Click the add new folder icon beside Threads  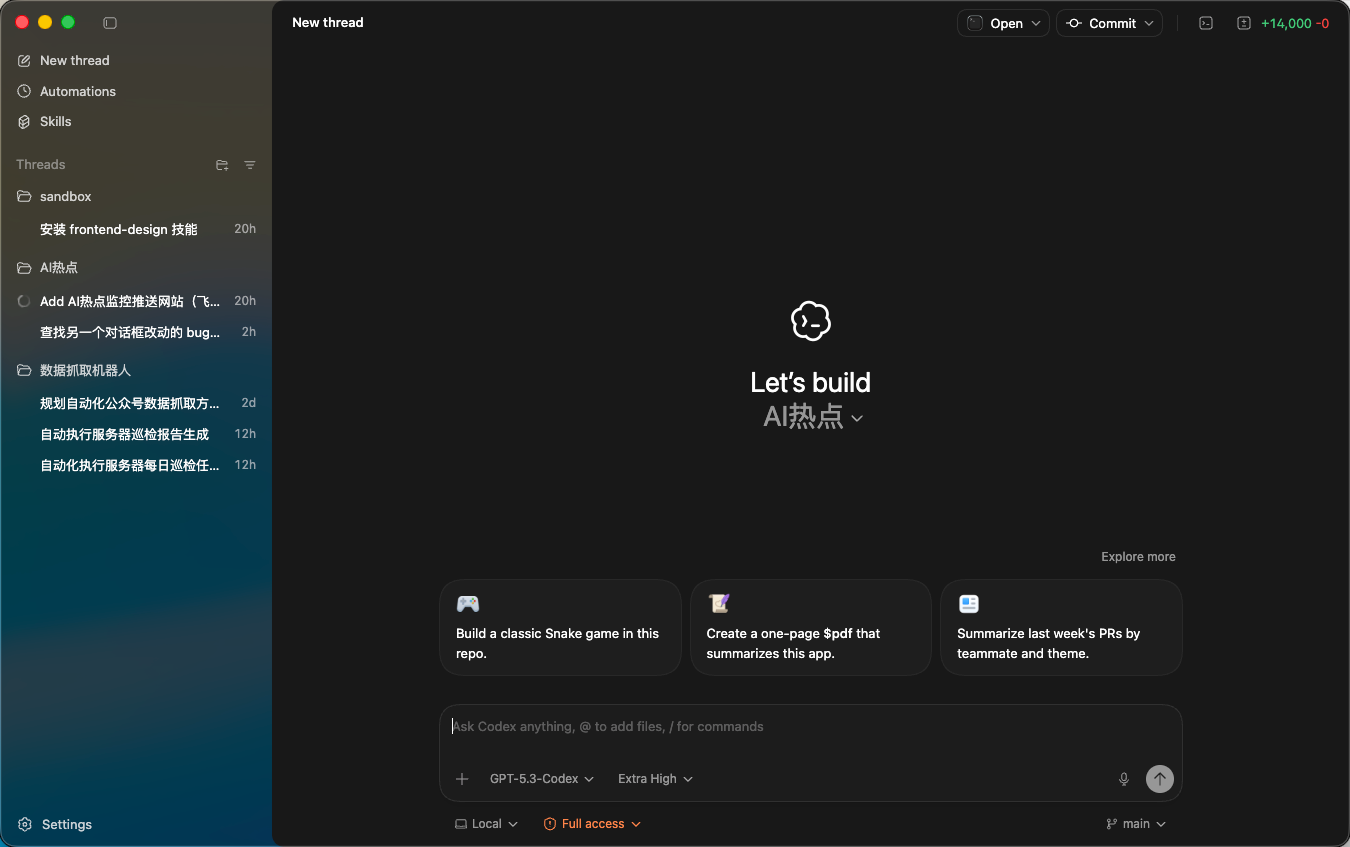[x=222, y=165]
